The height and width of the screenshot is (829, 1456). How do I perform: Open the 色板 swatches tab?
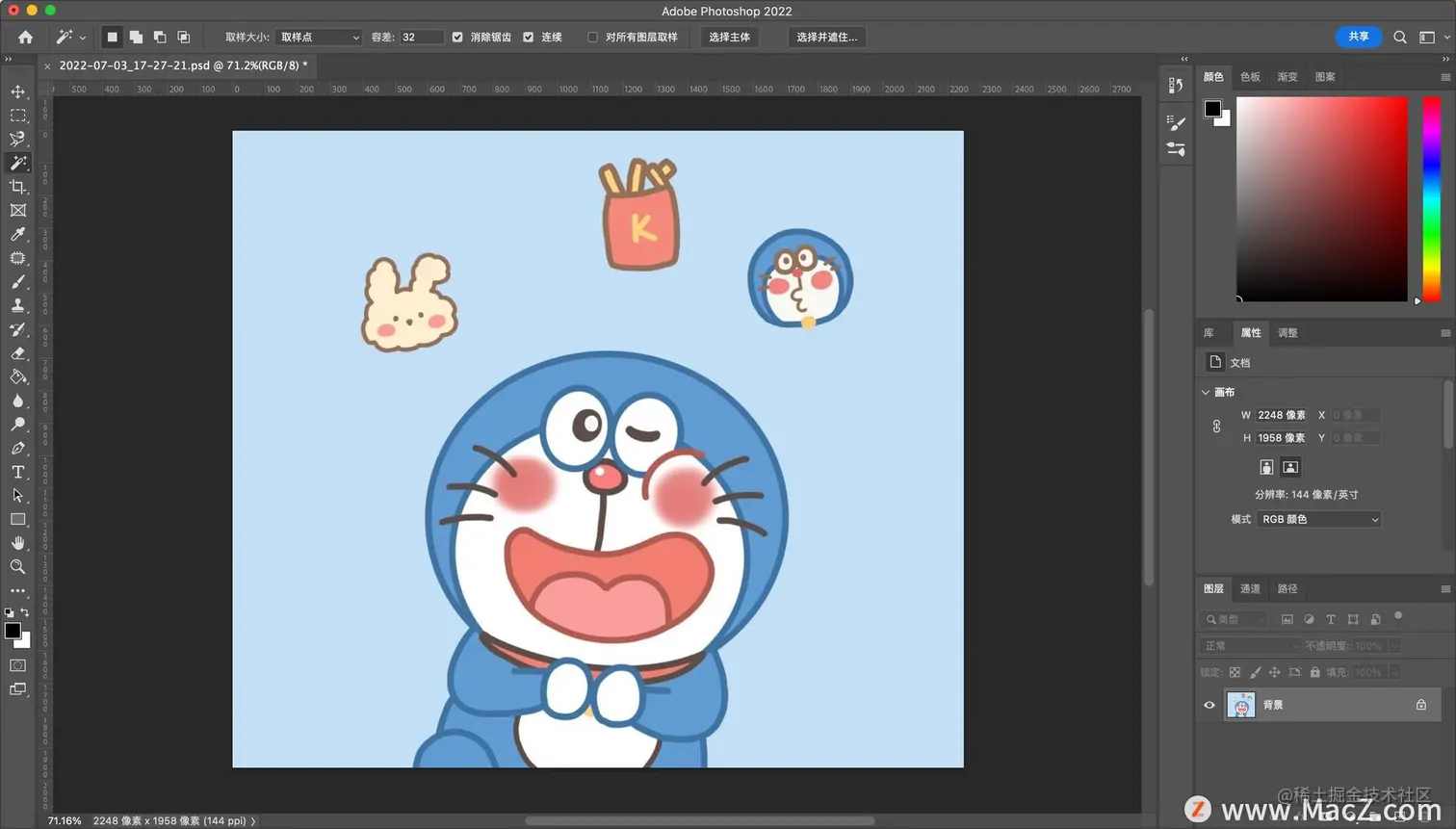[x=1250, y=76]
